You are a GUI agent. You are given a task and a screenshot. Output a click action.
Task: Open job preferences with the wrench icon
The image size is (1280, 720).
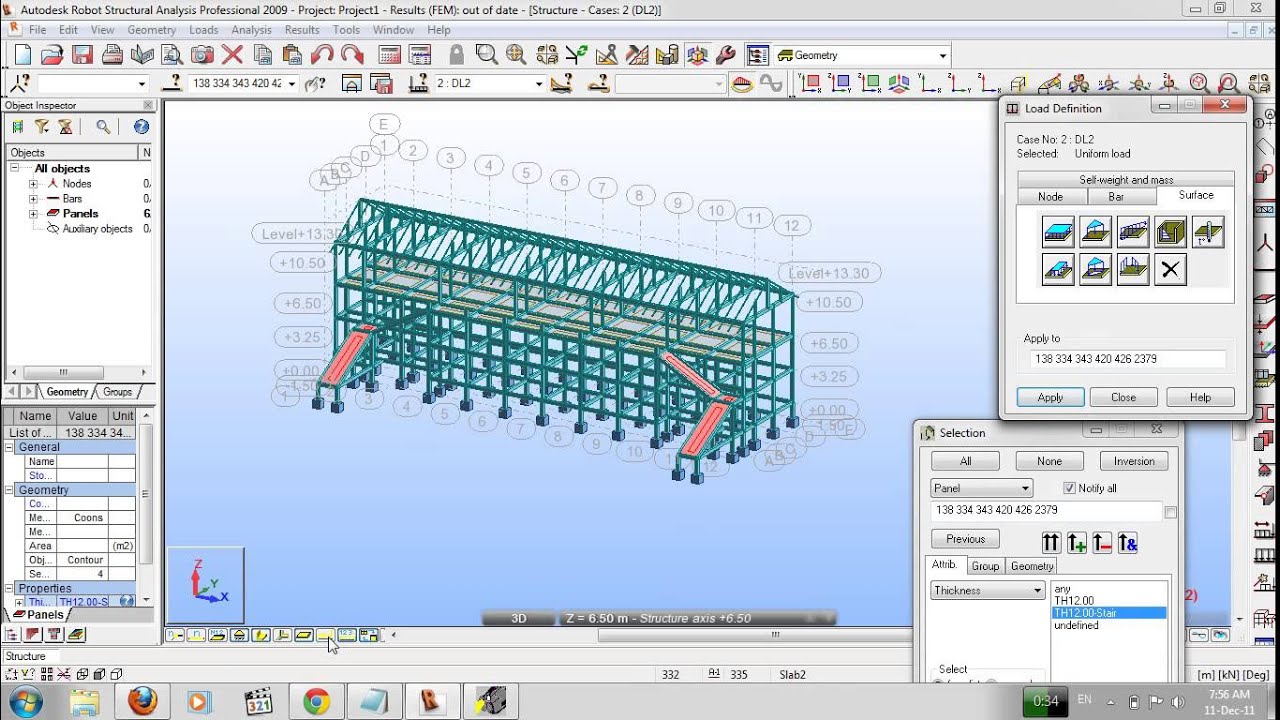click(726, 55)
